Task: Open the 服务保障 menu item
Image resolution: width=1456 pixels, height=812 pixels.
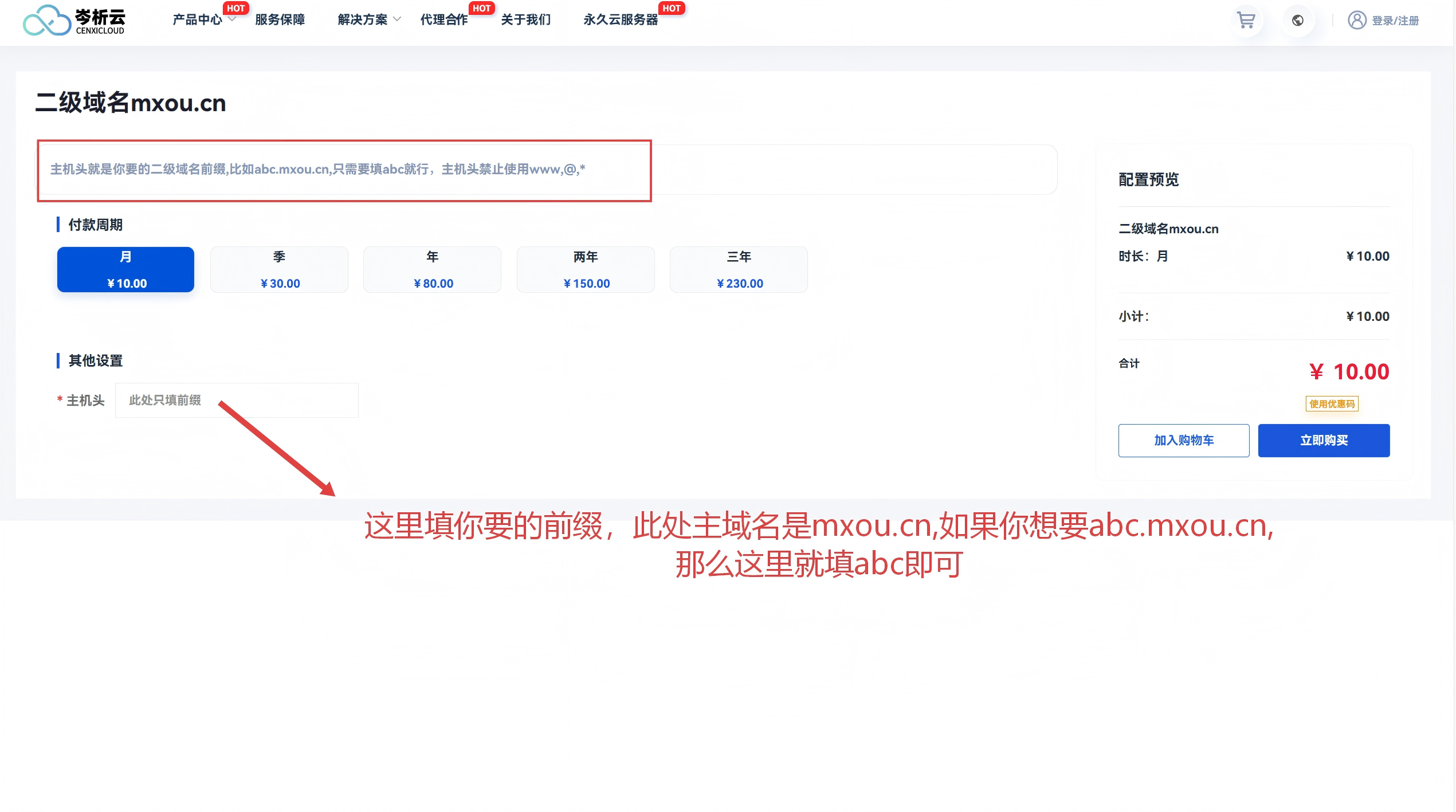Action: click(x=280, y=19)
